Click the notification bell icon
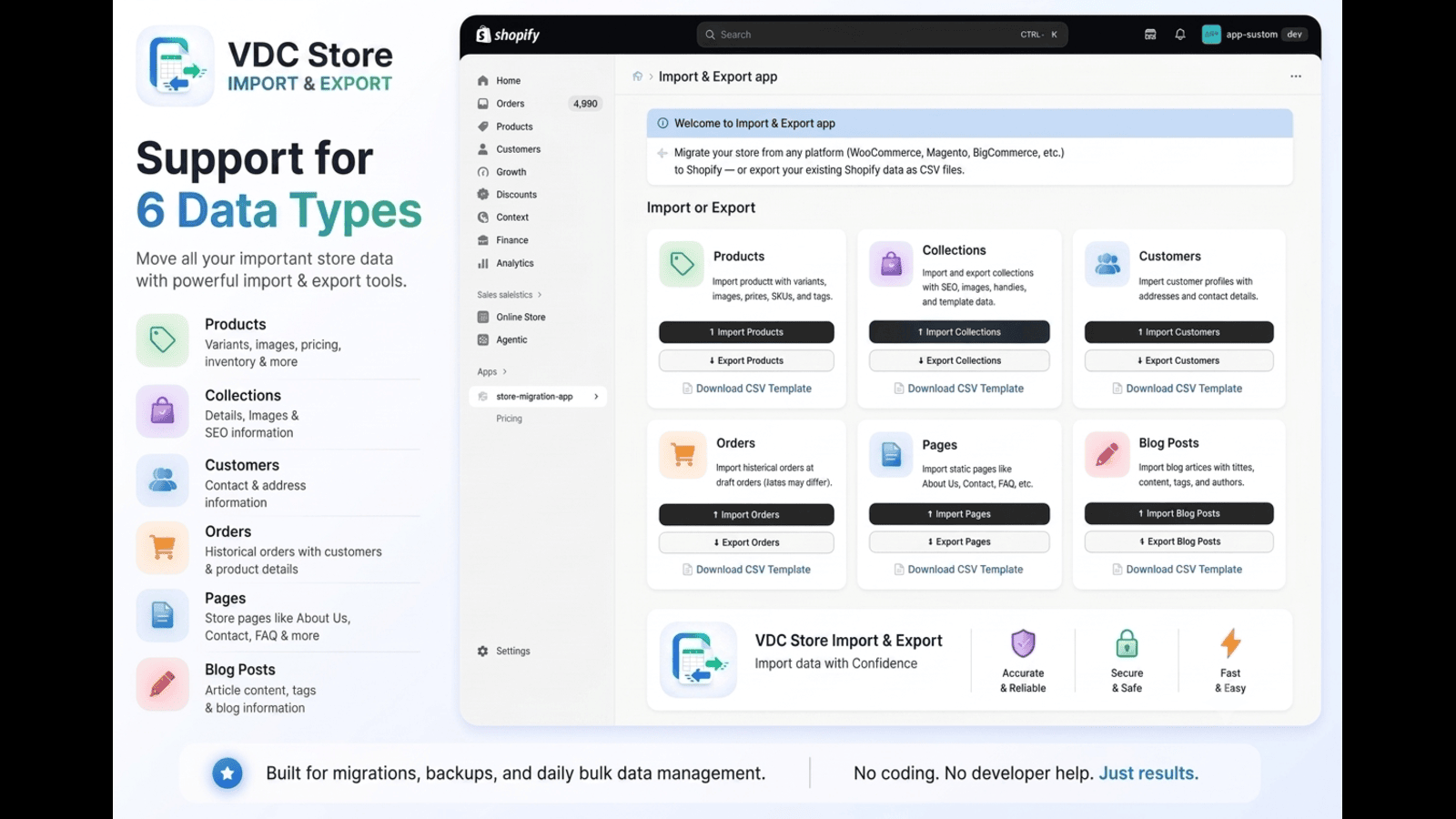Screen dimensions: 1456x819 [x=1180, y=35]
